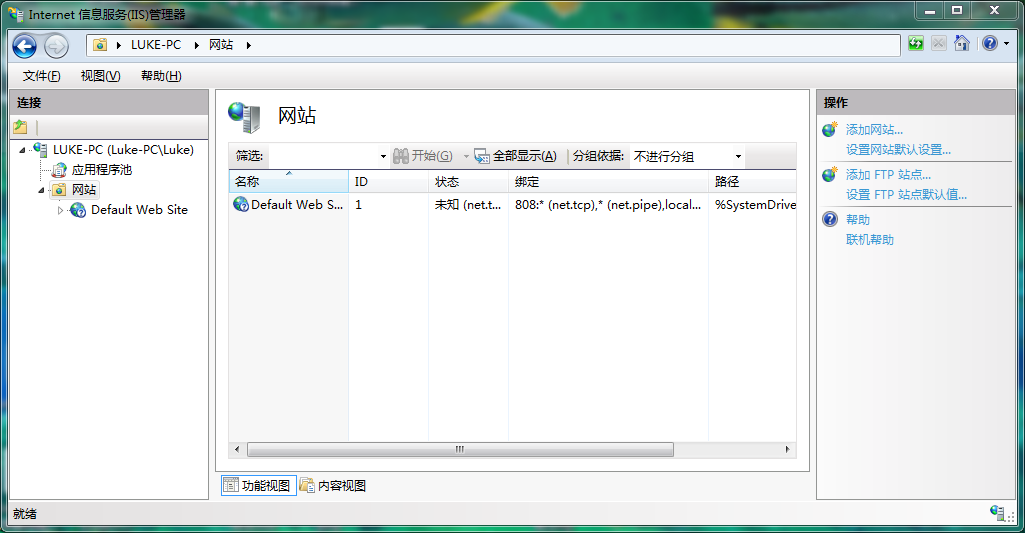The height and width of the screenshot is (533, 1025).
Task: Click 全部显示(A) button
Action: click(516, 156)
